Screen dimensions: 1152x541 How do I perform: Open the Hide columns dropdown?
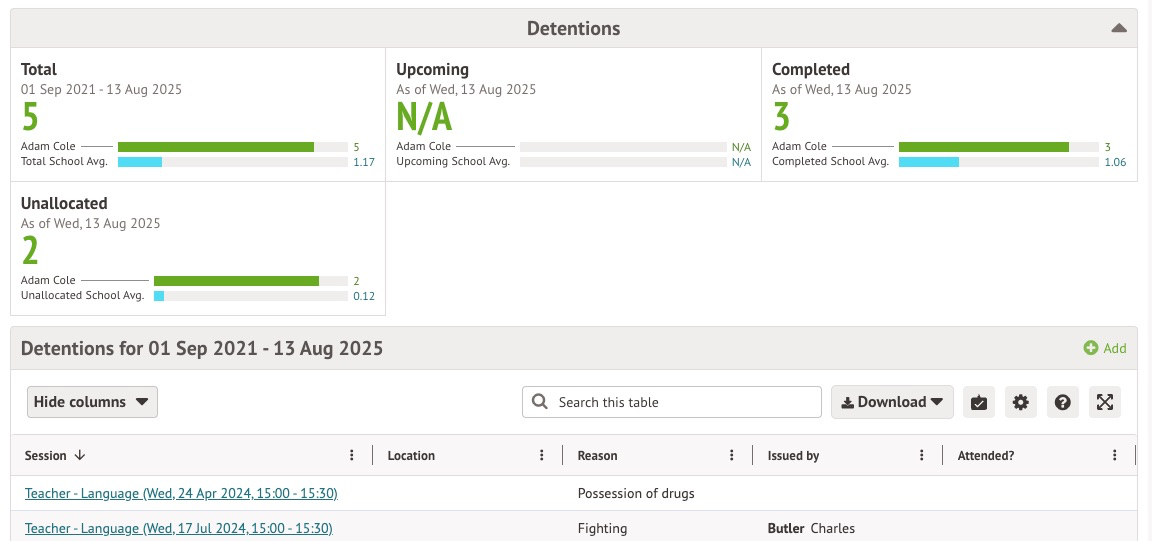pyautogui.click(x=92, y=402)
